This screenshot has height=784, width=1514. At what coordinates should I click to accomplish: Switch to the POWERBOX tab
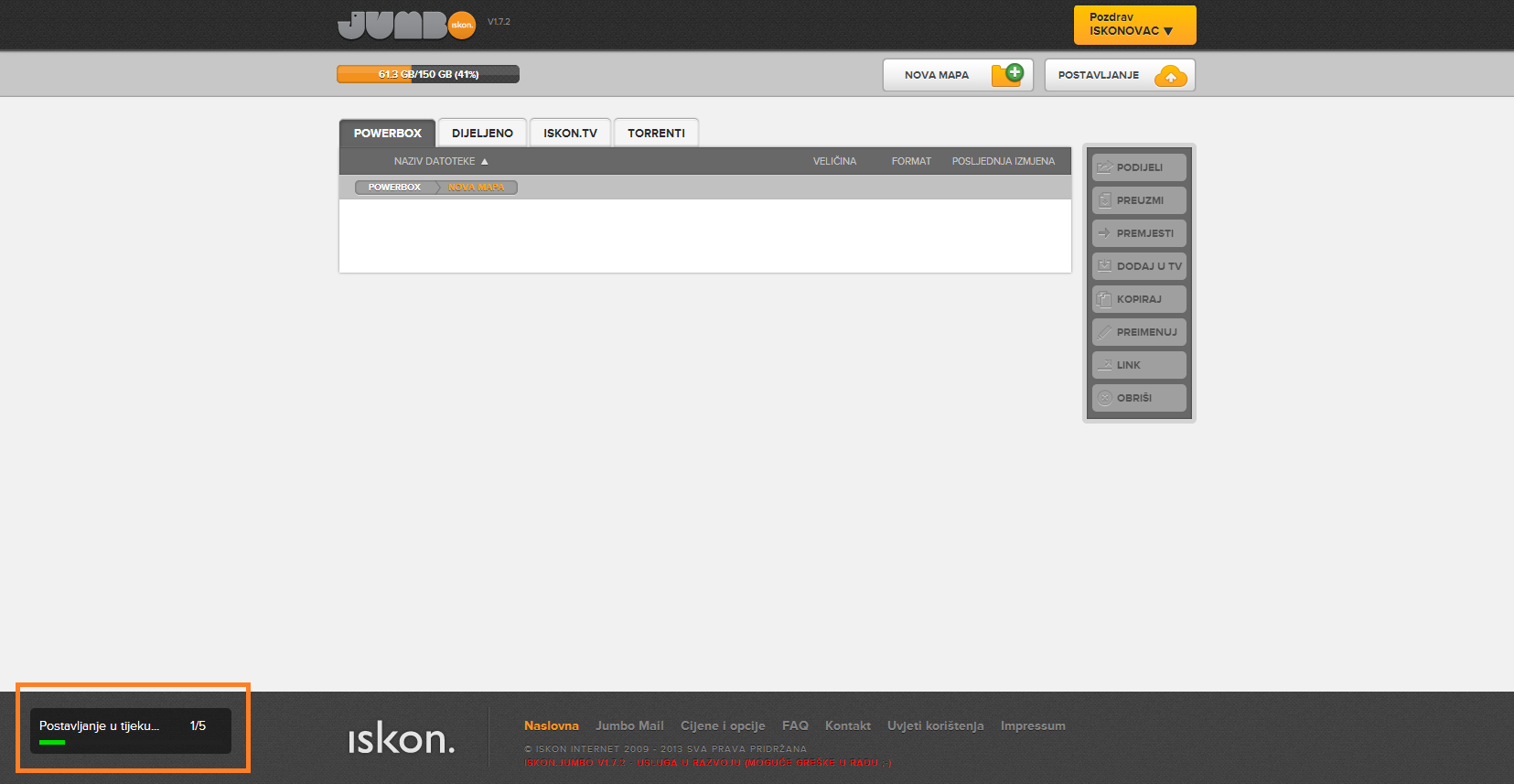pos(388,133)
